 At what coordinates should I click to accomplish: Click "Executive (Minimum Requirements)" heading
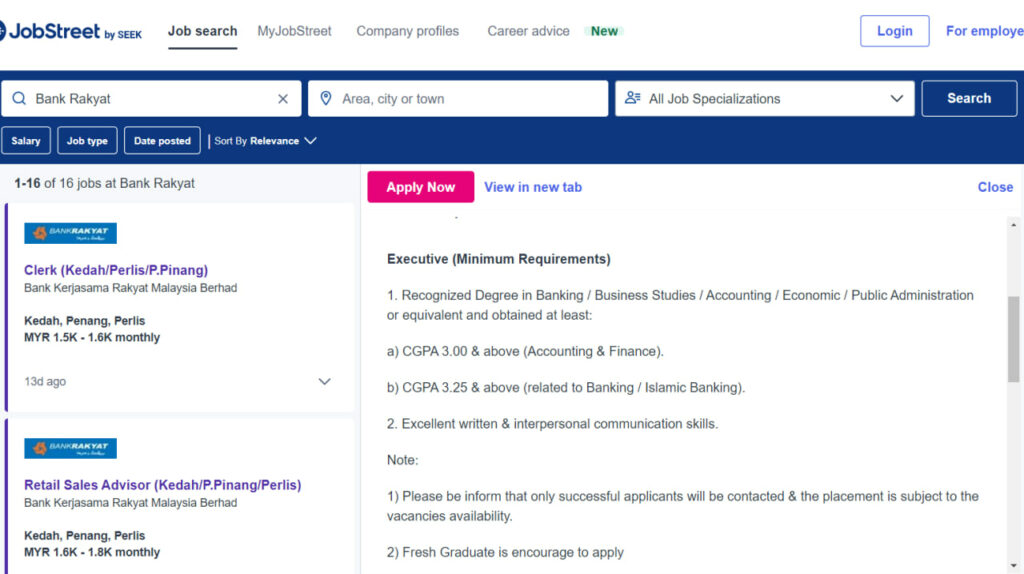pos(499,259)
